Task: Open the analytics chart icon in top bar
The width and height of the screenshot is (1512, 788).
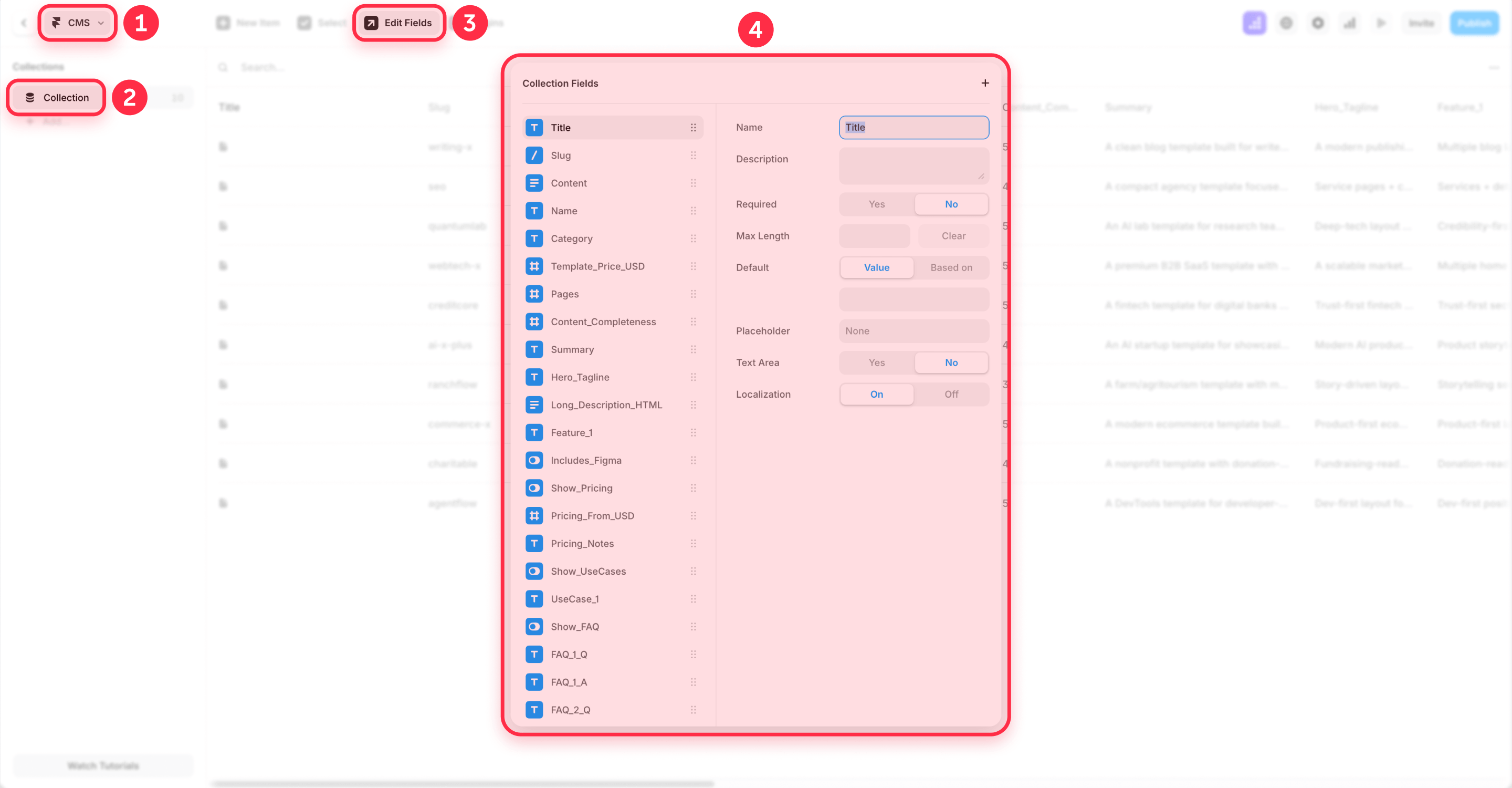Action: click(1349, 23)
